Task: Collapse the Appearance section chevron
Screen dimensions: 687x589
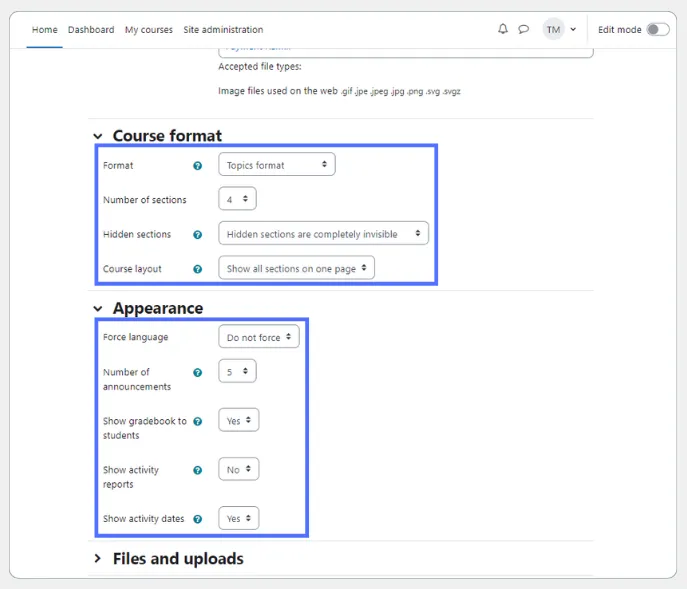Action: point(98,309)
